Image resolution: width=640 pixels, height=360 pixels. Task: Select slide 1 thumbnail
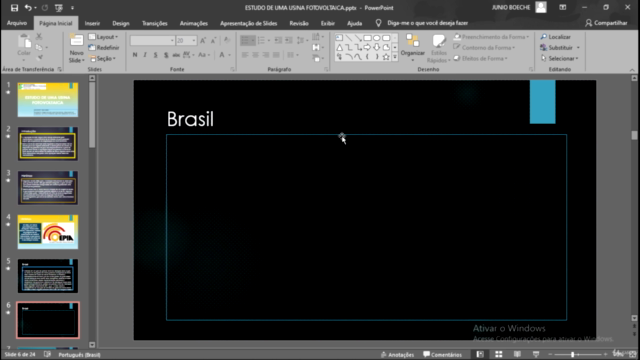click(48, 100)
